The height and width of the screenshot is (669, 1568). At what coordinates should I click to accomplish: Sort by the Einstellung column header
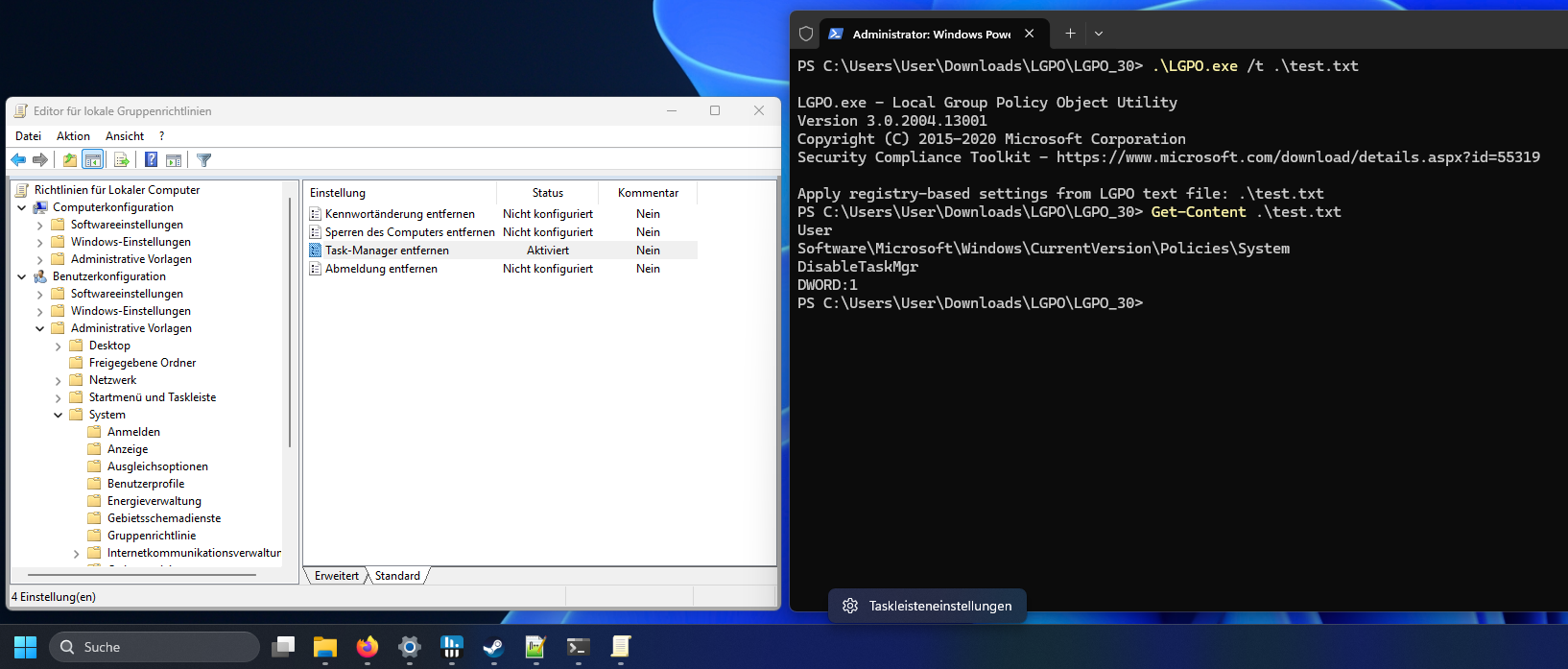(x=400, y=193)
